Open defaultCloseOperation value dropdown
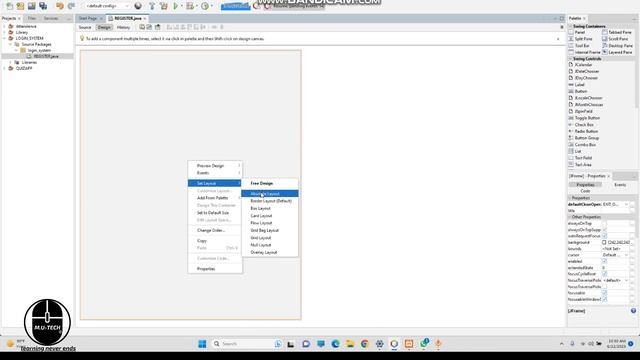Image resolution: width=640 pixels, height=360 pixels. click(626, 204)
